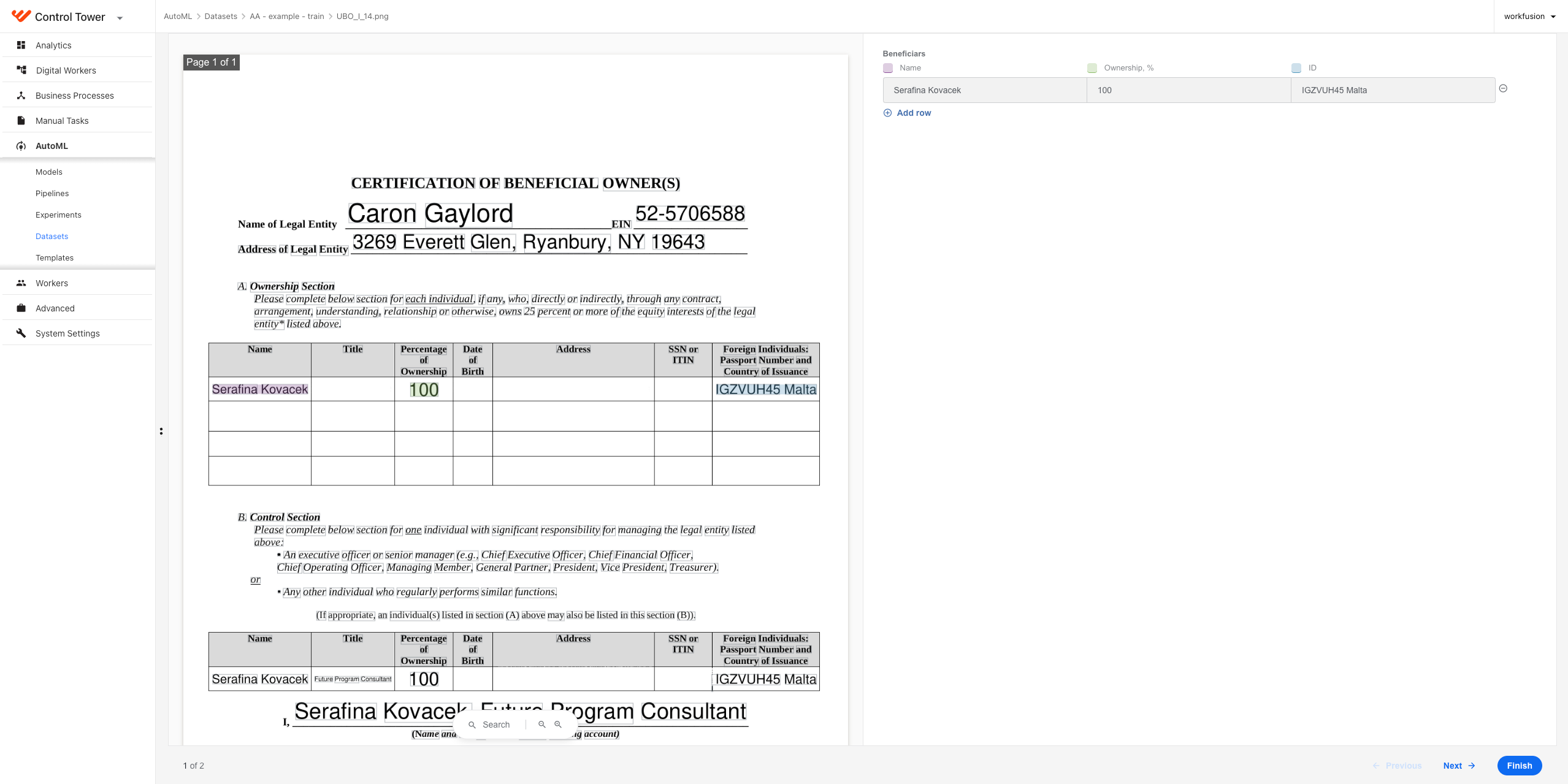Click Caron Gaylord legal entity name
The width and height of the screenshot is (1568, 784).
point(430,214)
